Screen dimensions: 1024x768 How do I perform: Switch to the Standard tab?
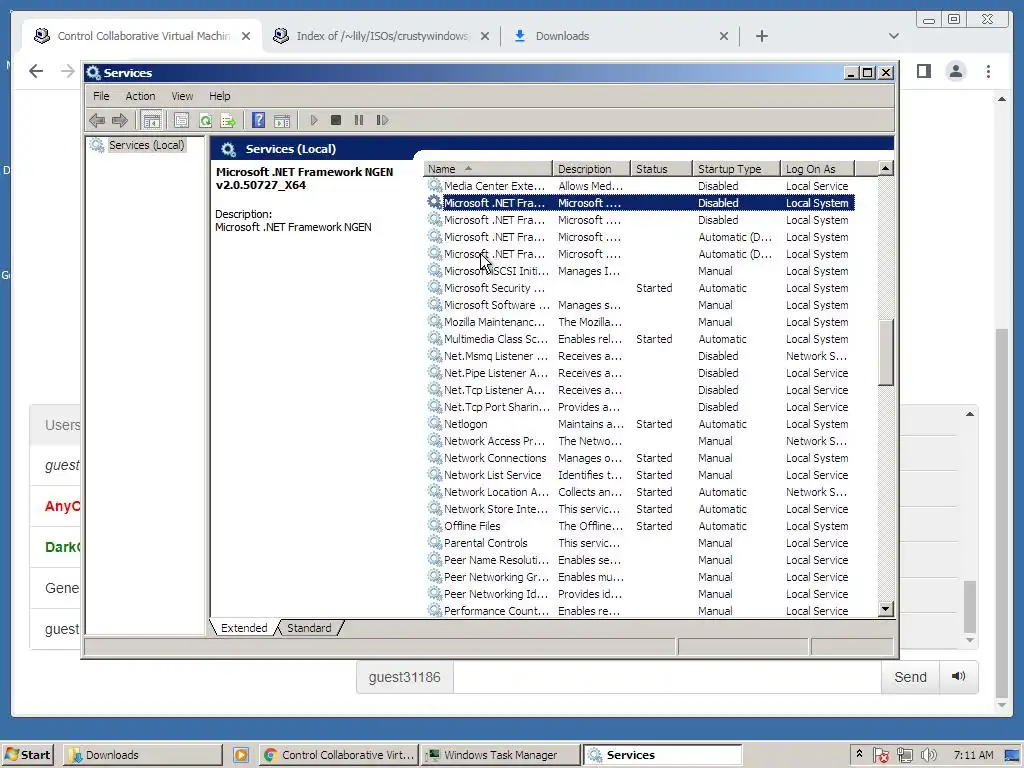[x=309, y=628]
